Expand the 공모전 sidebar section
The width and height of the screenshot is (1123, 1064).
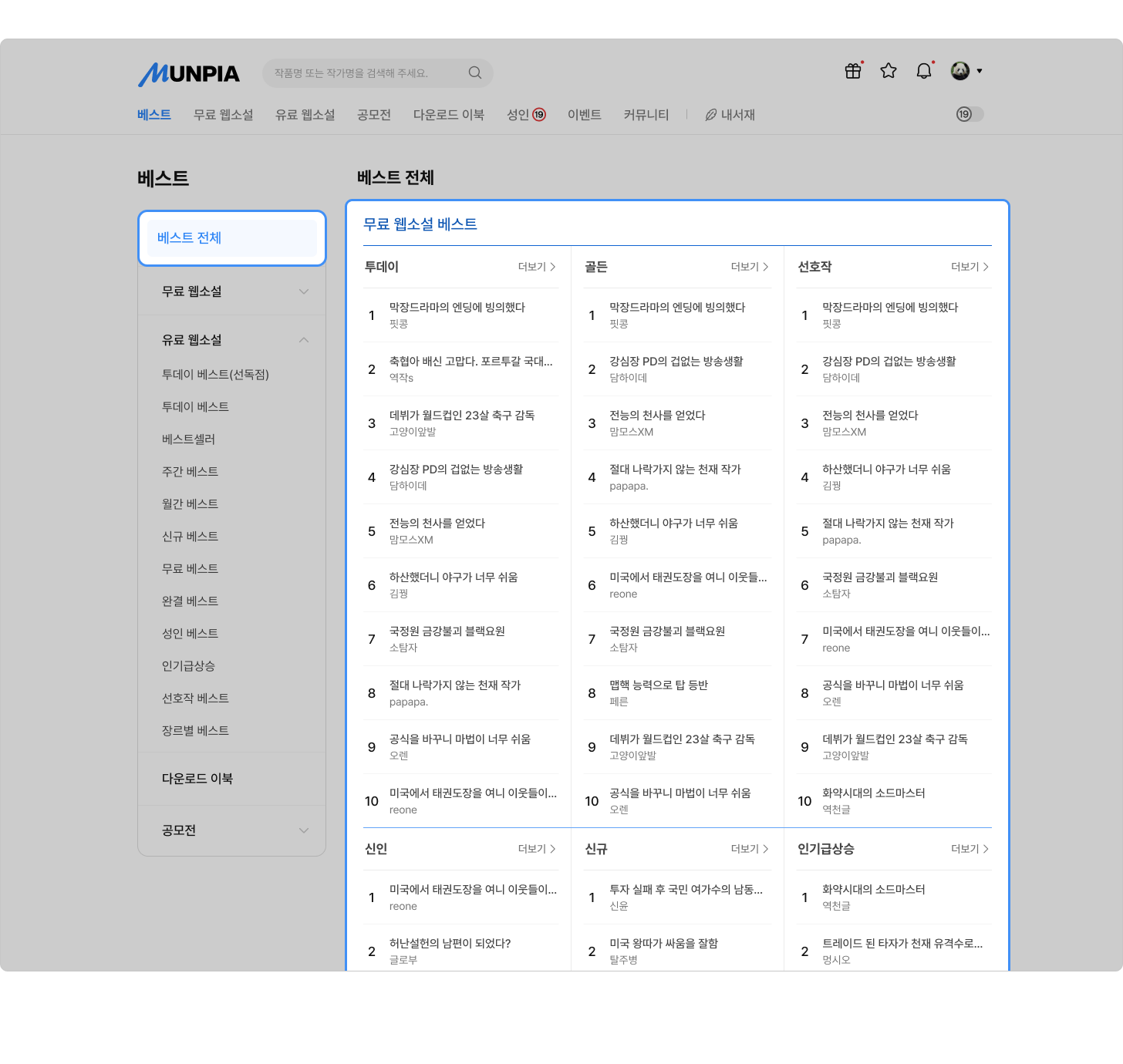232,830
